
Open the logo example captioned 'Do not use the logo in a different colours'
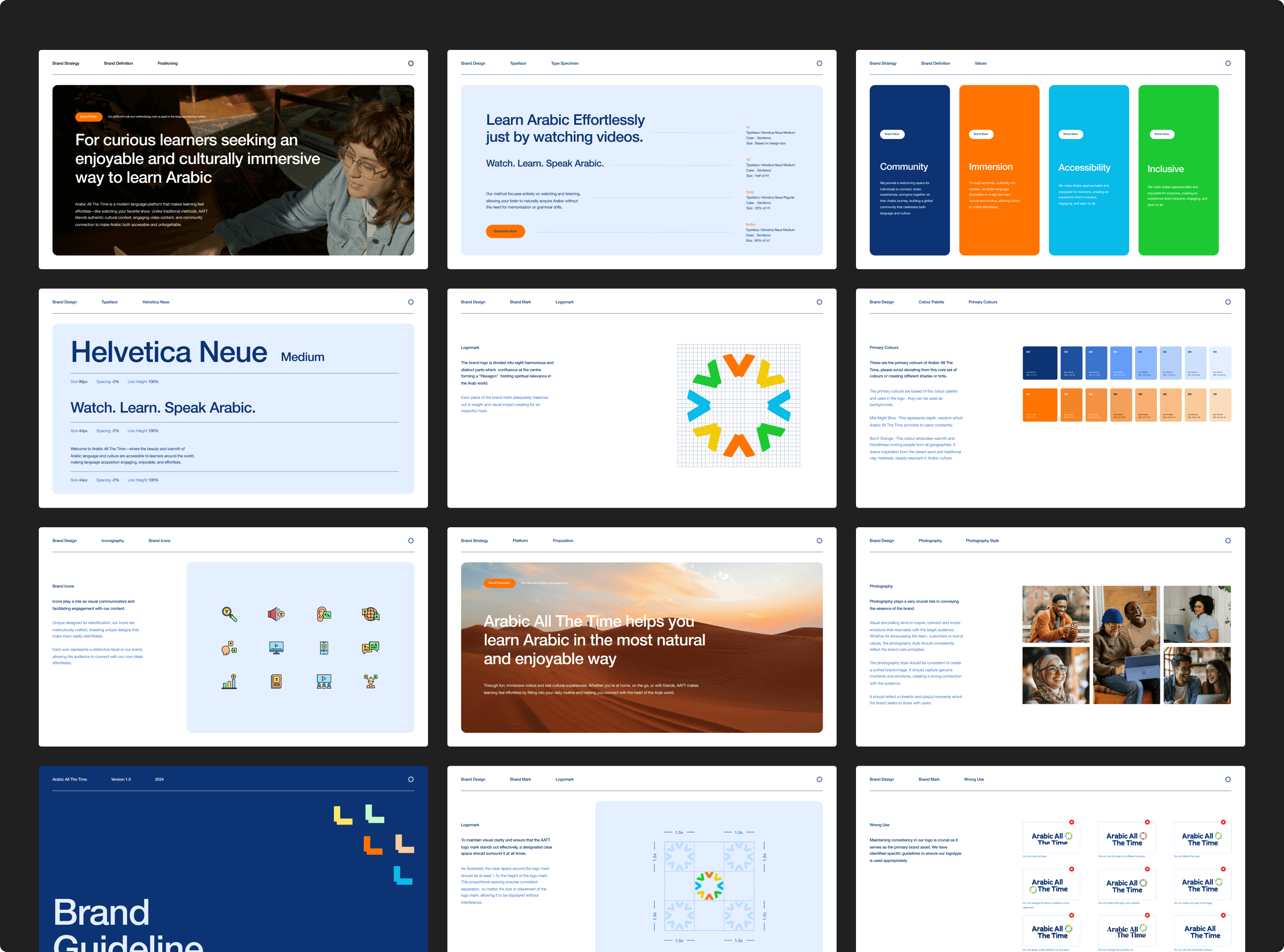(1127, 838)
